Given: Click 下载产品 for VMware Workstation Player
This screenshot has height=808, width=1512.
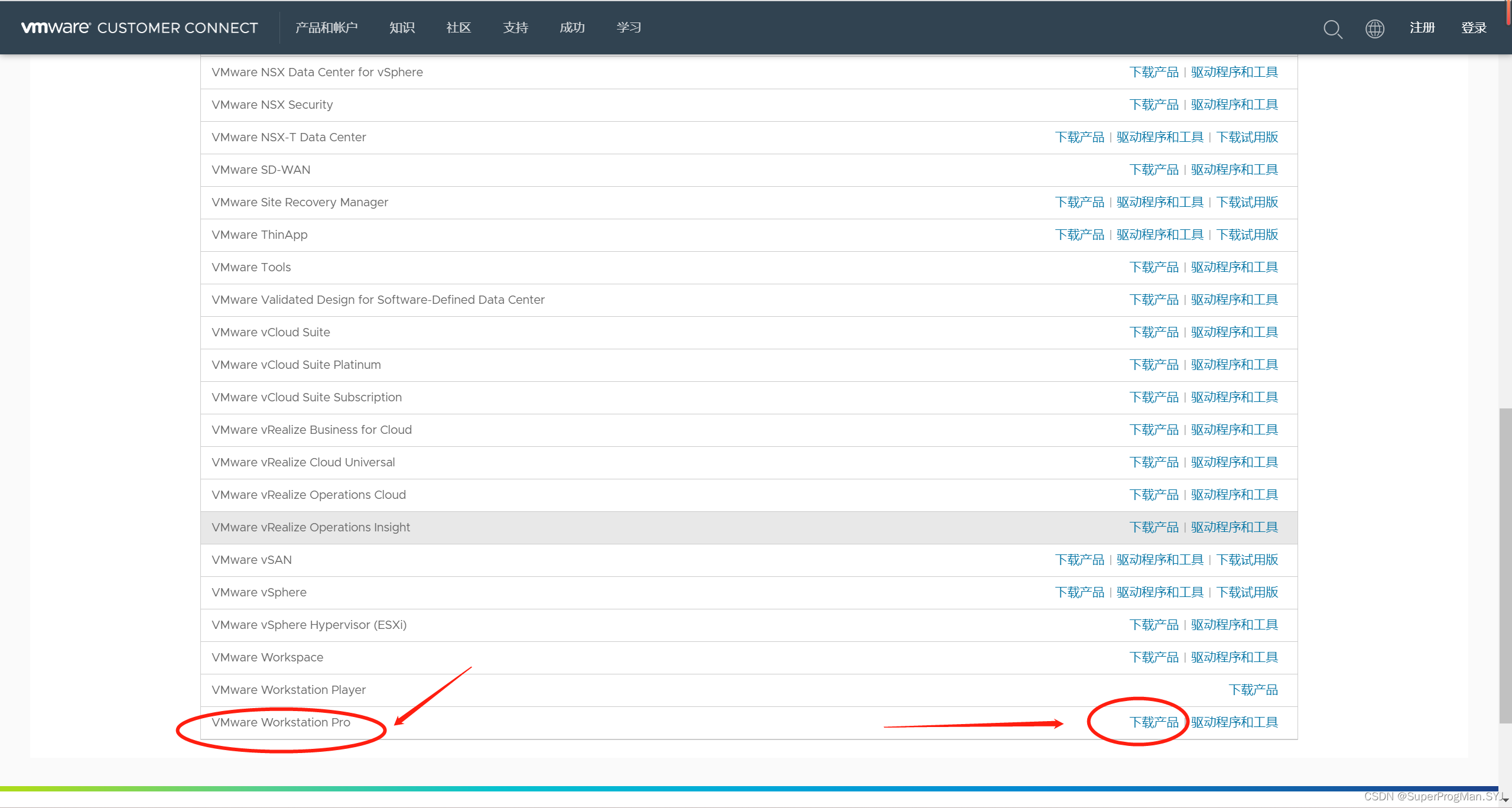Looking at the screenshot, I should [1253, 690].
